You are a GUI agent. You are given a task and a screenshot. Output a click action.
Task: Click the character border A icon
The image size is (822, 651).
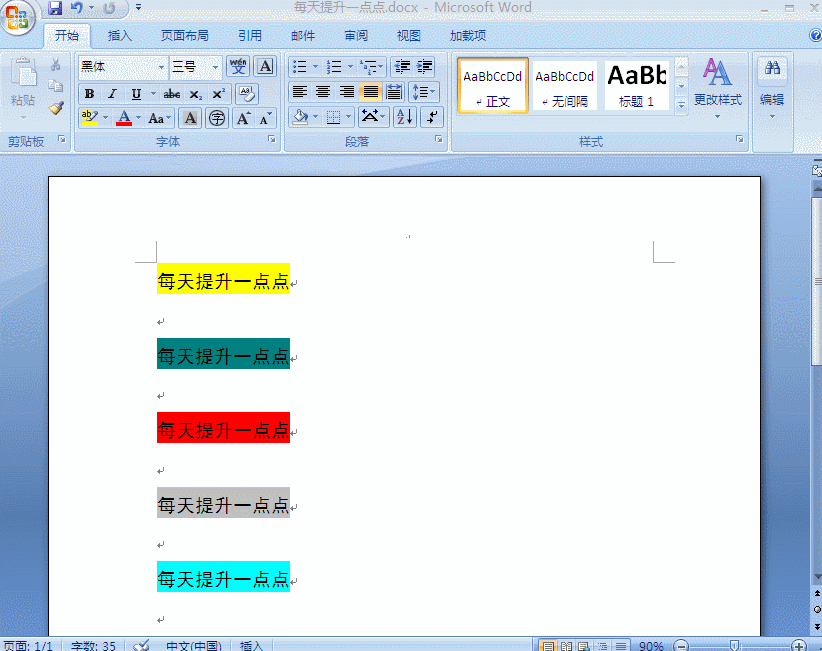pyautogui.click(x=265, y=67)
